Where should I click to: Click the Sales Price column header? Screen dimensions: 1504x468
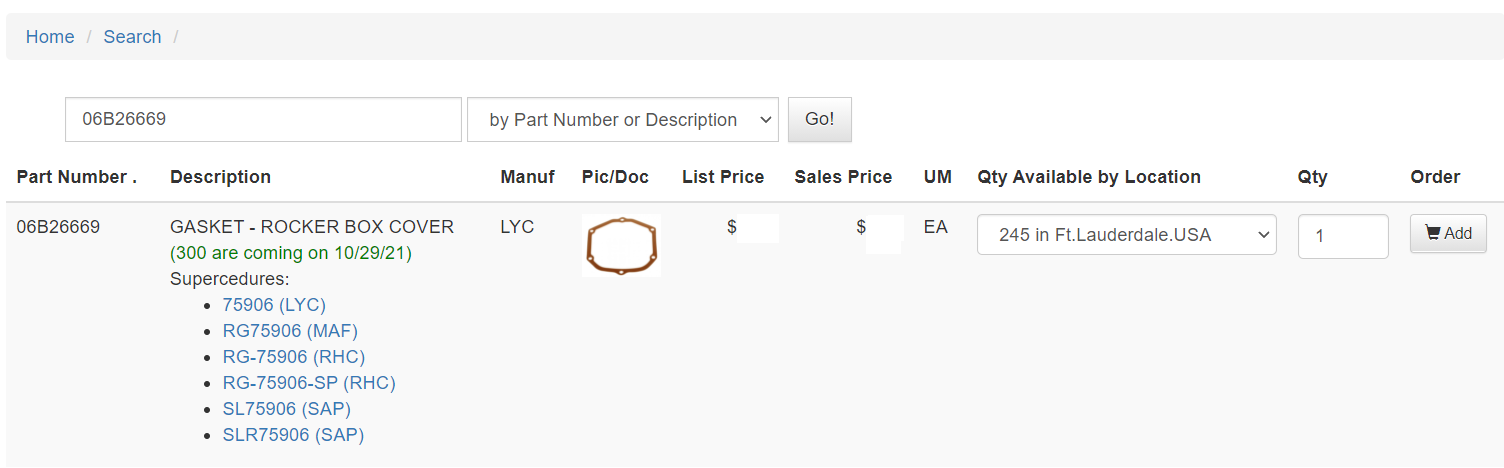tap(843, 177)
